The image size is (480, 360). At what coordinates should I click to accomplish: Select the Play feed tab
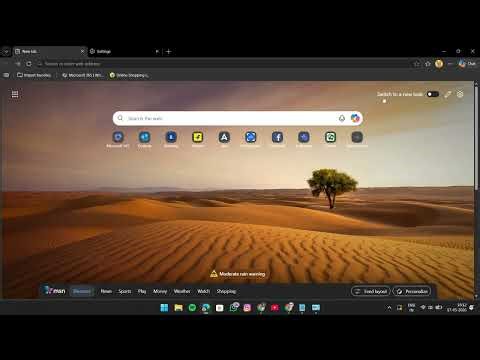(x=142, y=291)
